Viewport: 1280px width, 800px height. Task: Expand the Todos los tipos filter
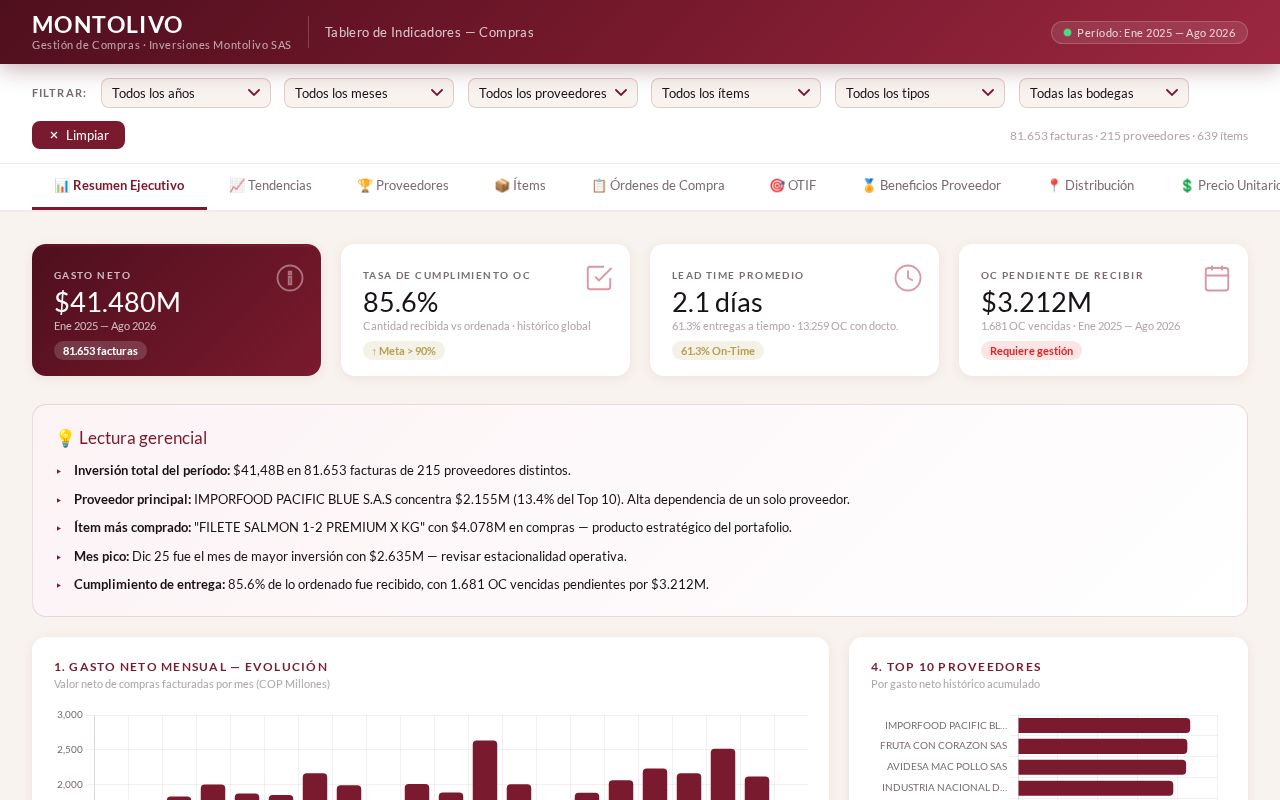coord(920,93)
